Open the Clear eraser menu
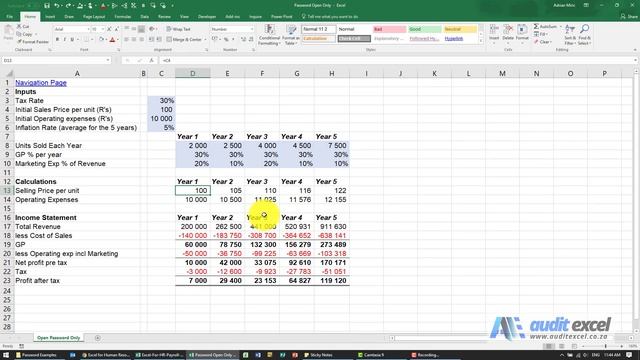This screenshot has width=640, height=360. coord(542,42)
